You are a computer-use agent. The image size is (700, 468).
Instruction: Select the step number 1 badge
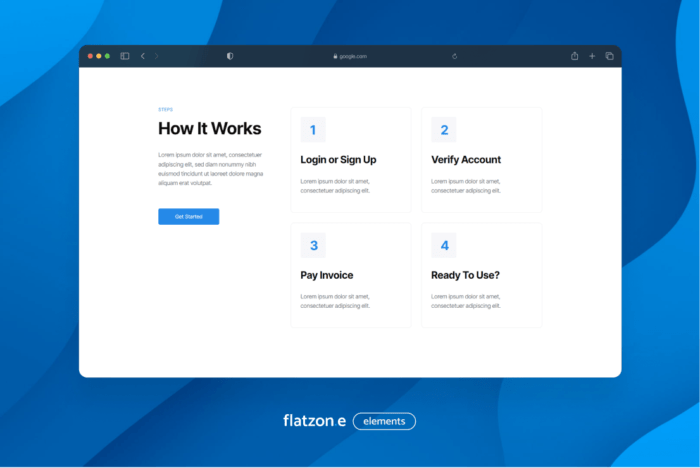pyautogui.click(x=313, y=130)
